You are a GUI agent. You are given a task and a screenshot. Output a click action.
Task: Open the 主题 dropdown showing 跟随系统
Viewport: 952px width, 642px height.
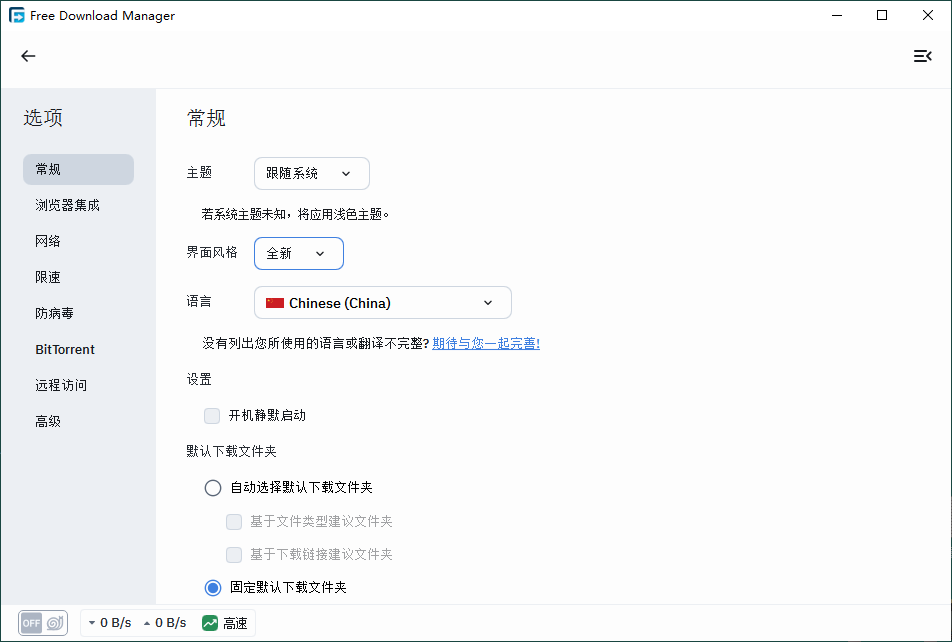311,173
